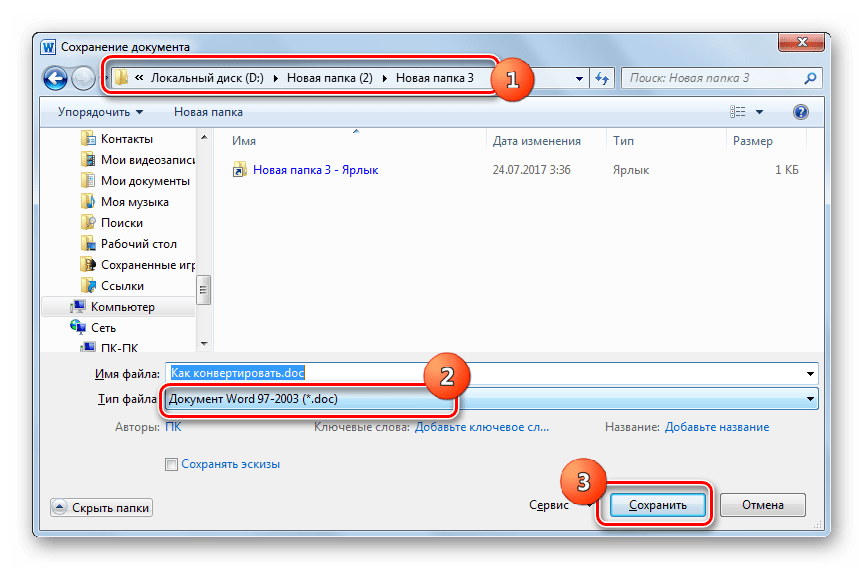Click the navigation pane scroll down arrow

[203, 344]
